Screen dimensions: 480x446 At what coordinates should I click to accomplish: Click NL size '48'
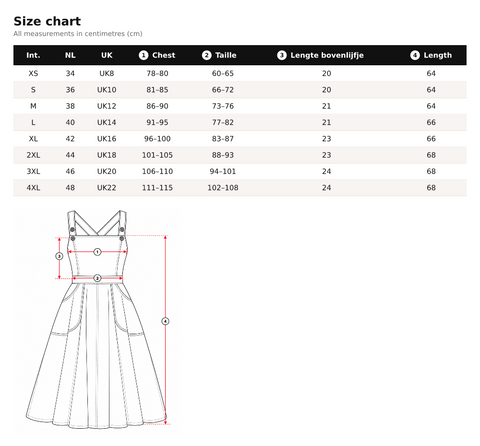[70, 188]
